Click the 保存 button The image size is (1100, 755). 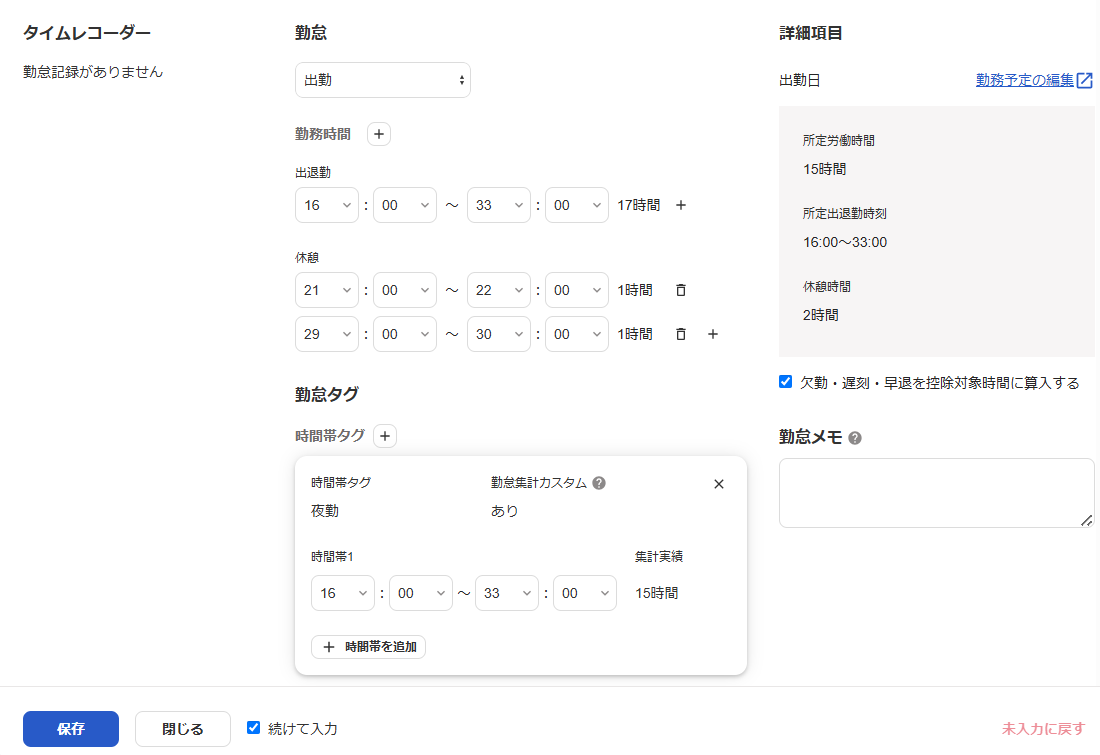[71, 729]
